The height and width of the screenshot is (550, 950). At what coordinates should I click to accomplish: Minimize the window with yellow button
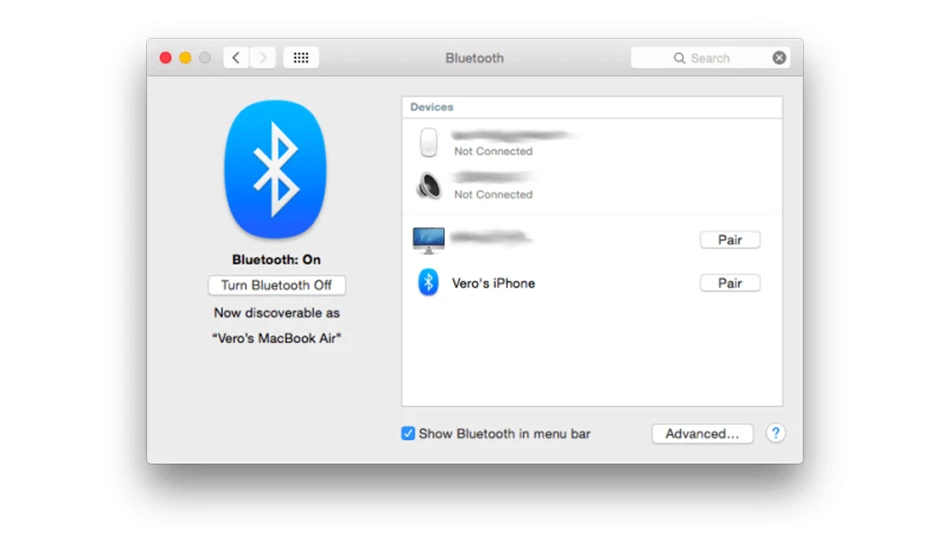point(185,58)
